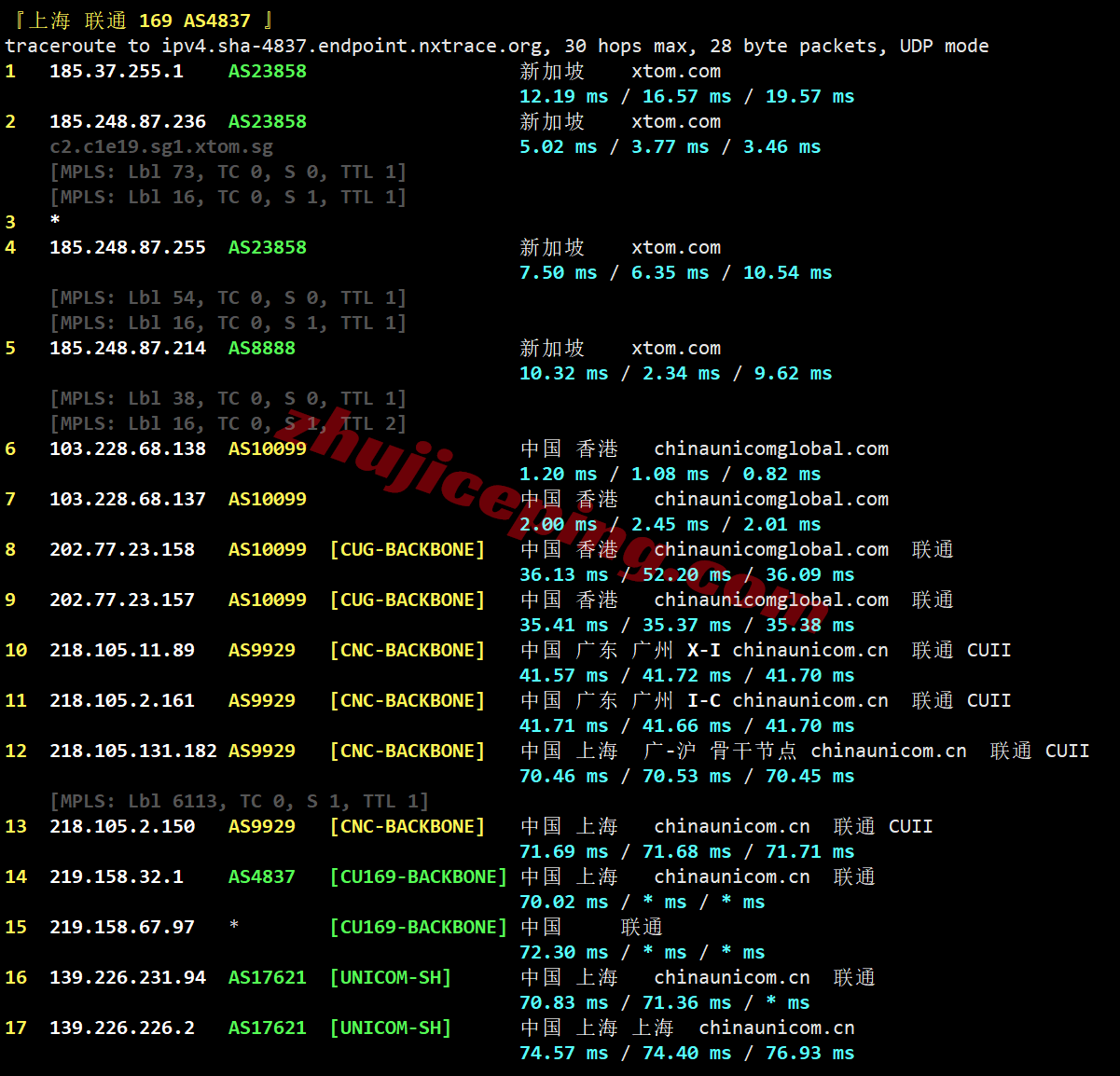Select IP address 218.105.11.89
Image resolution: width=1120 pixels, height=1076 pixels.
click(x=122, y=650)
